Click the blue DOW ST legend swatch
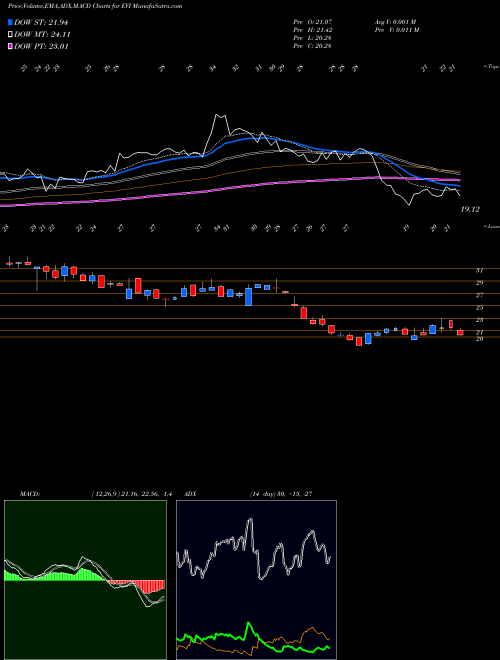This screenshot has height=660, width=500. (x=11, y=22)
